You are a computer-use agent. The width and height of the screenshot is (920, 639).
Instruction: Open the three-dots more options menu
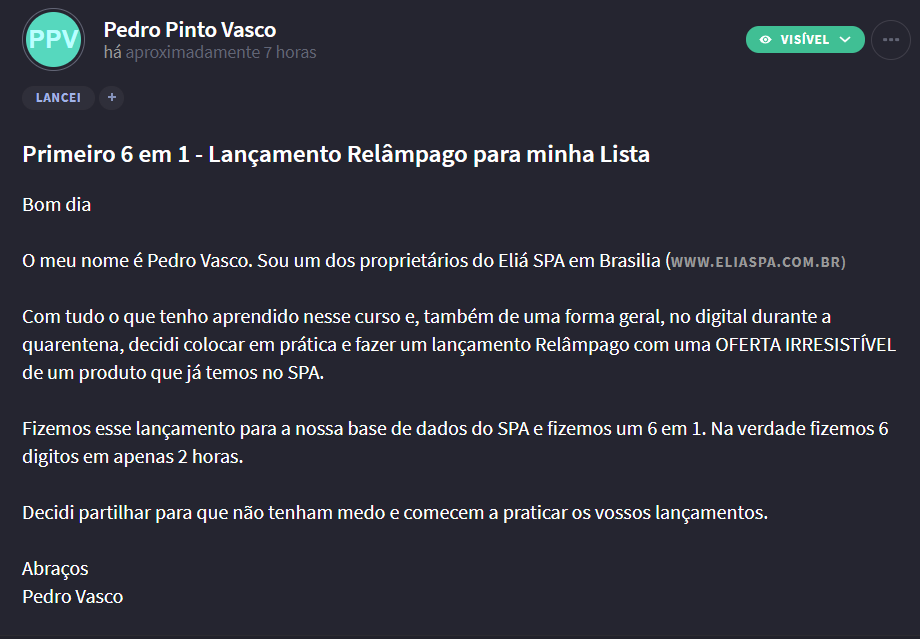point(891,40)
